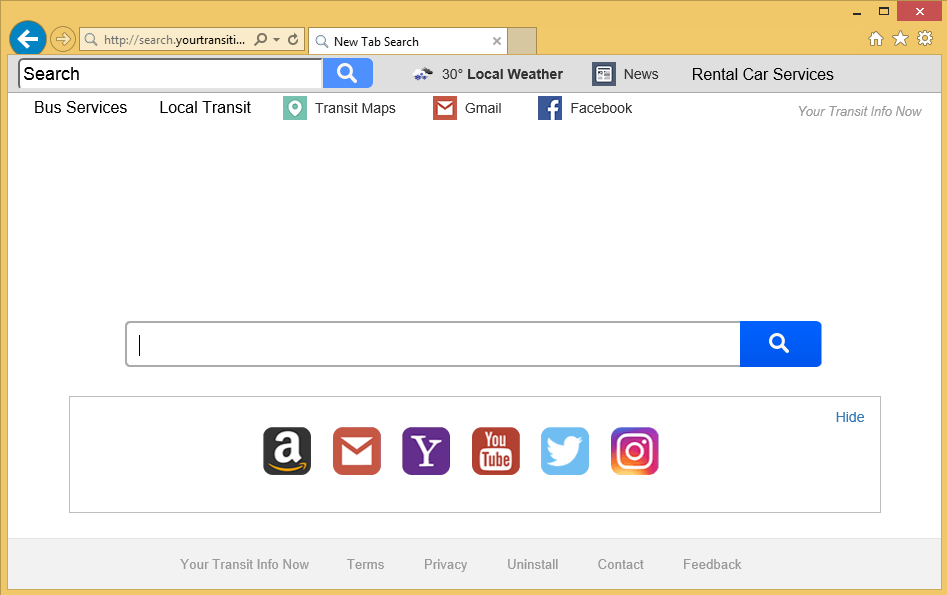Click the large blue search button
Viewport: 947px width, 595px height.
pos(780,344)
